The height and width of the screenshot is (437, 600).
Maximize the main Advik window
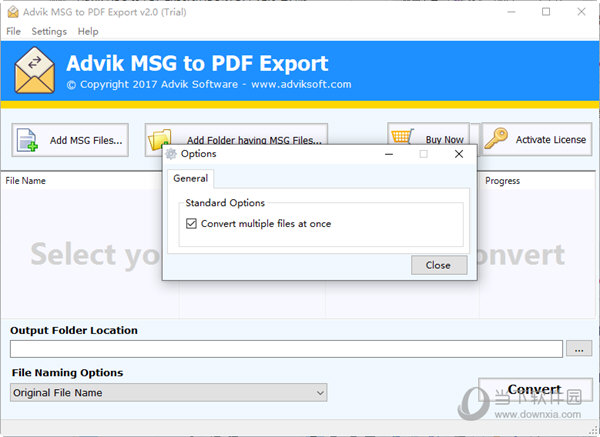click(x=546, y=12)
